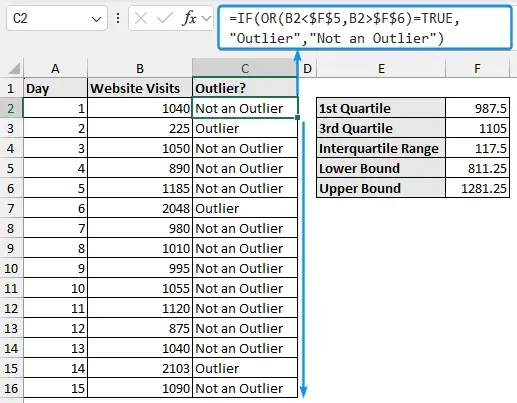Select cell with value 1105
Viewport: 517px width, 403px height.
coord(478,128)
